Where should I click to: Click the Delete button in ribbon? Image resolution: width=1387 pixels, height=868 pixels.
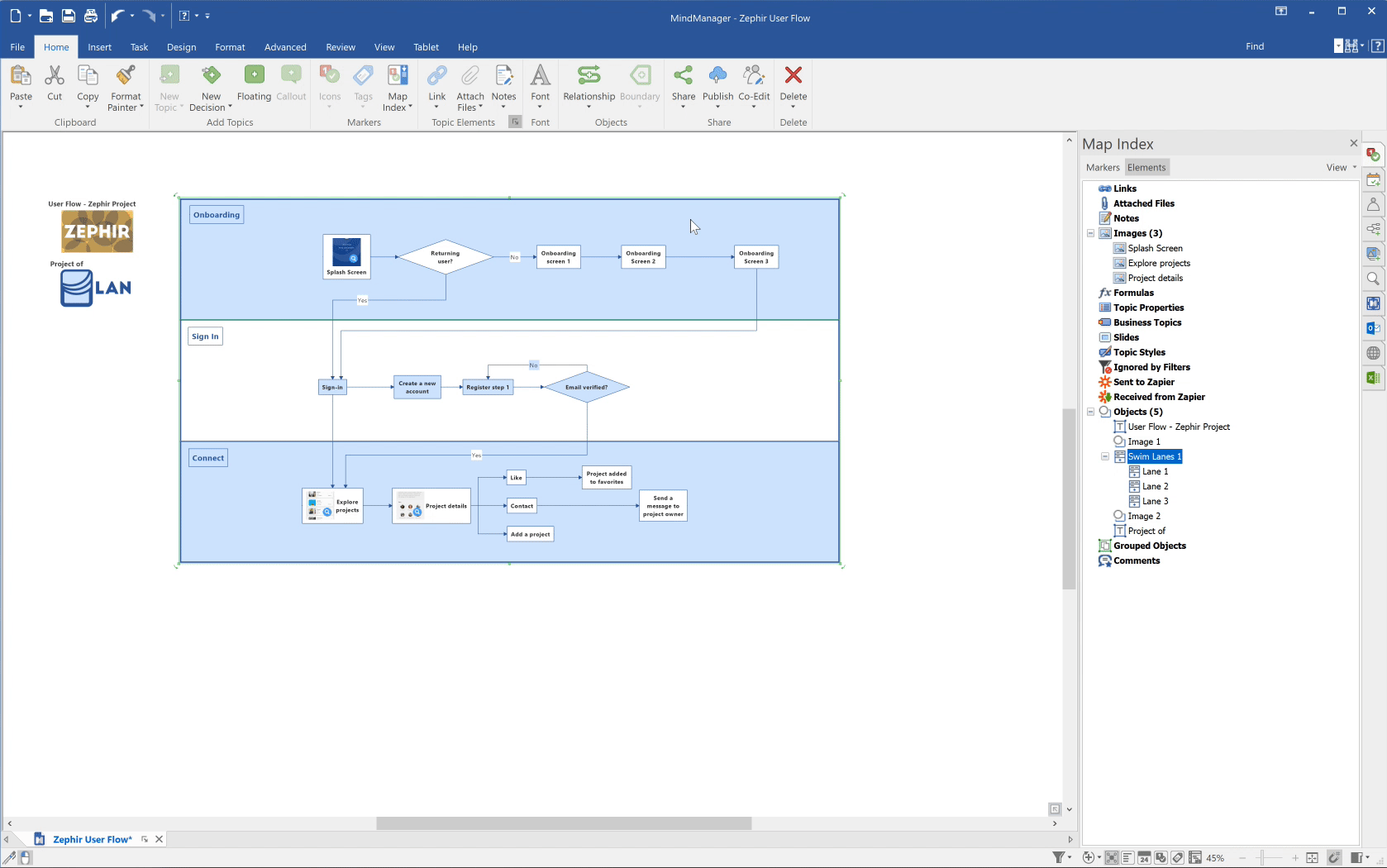coord(793,83)
